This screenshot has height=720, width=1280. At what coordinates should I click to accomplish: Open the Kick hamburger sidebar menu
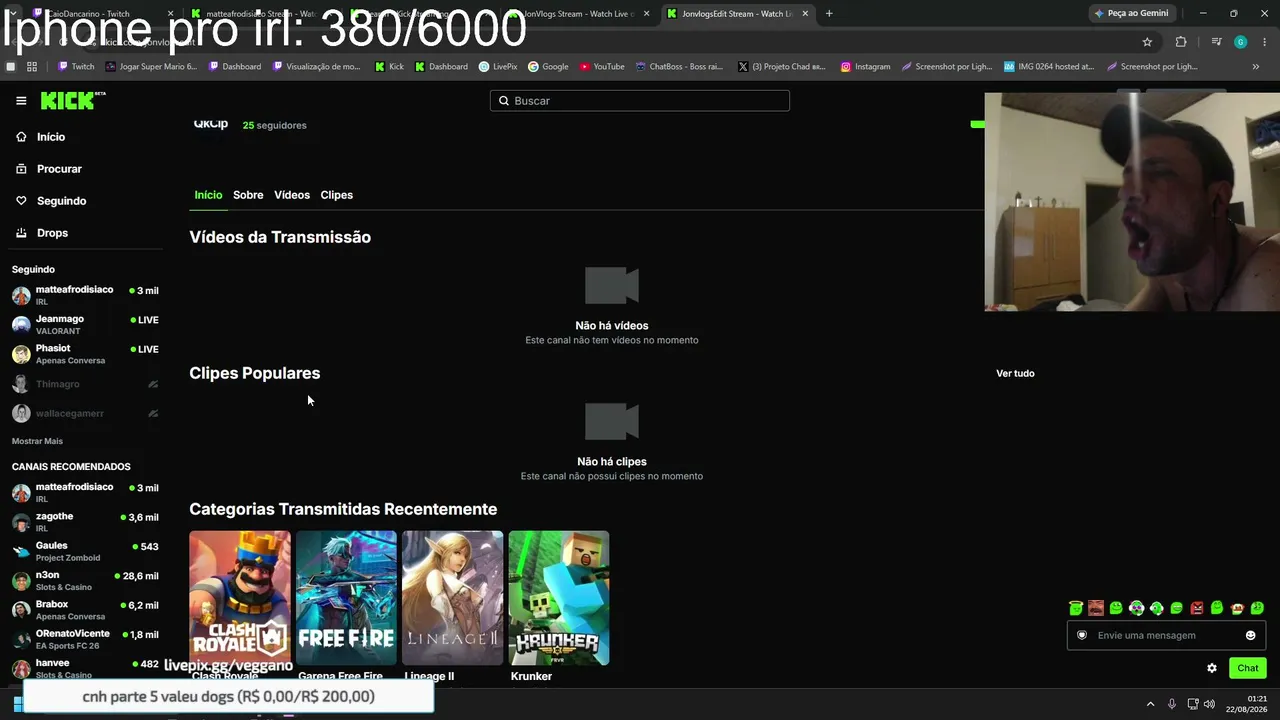pos(21,101)
